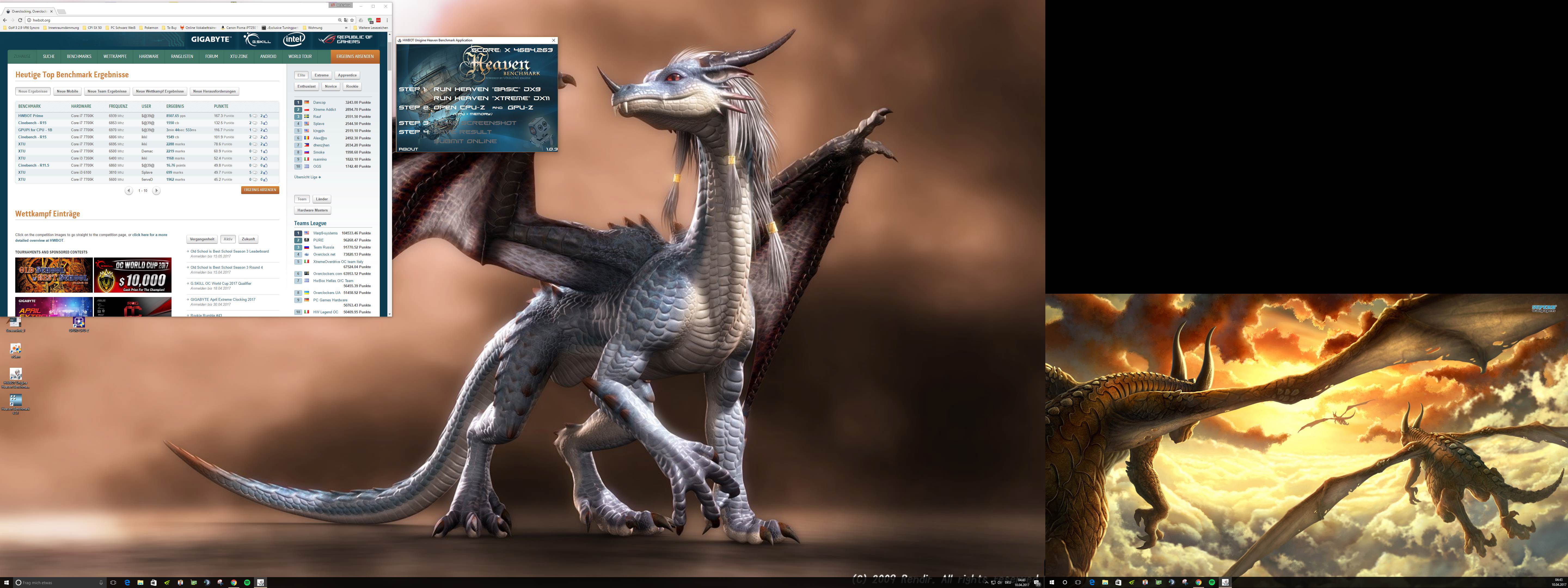This screenshot has width=1568, height=588.
Task: Open Task View on the taskbar
Action: point(113,583)
